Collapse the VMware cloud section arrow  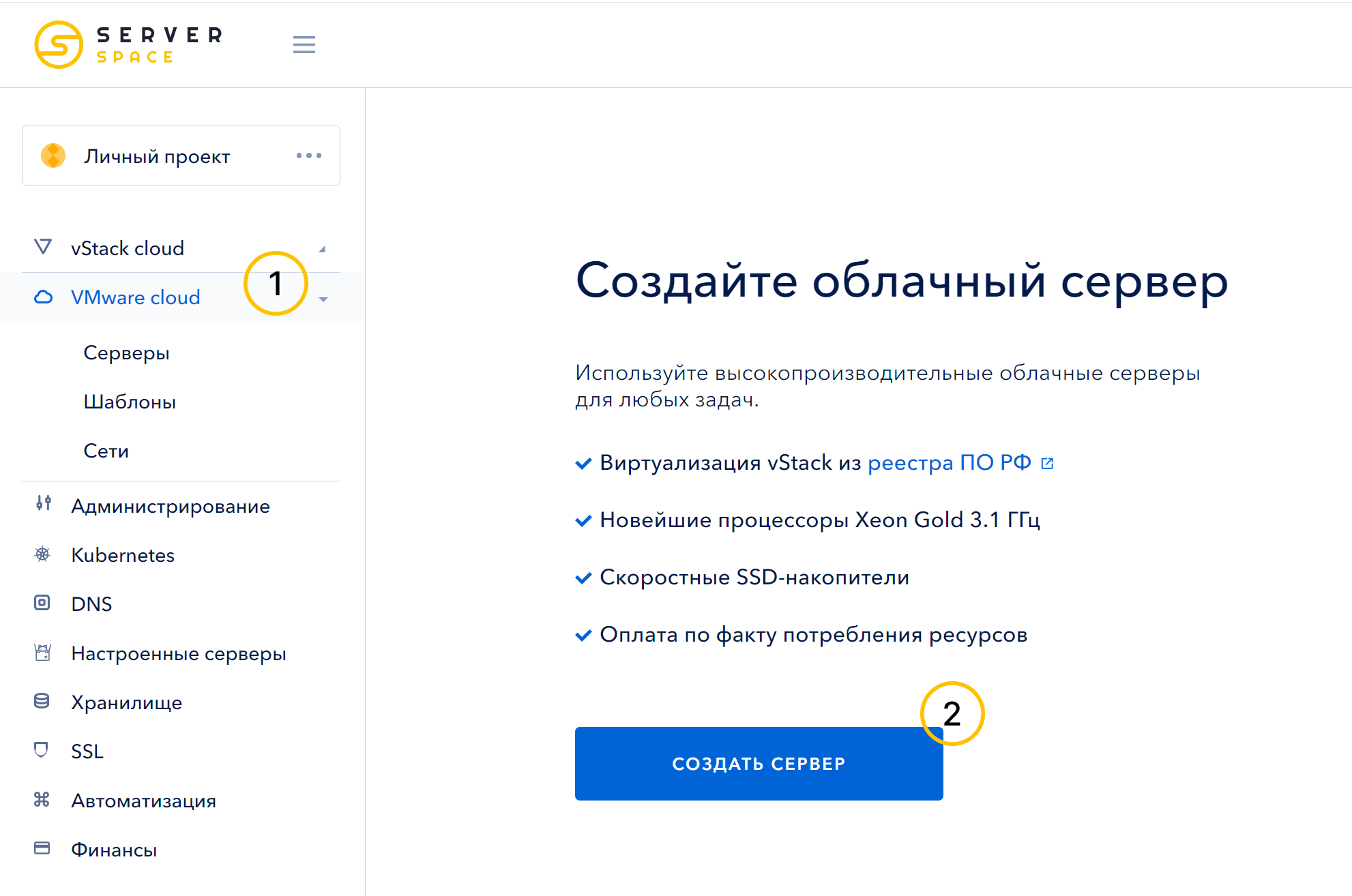(x=323, y=299)
